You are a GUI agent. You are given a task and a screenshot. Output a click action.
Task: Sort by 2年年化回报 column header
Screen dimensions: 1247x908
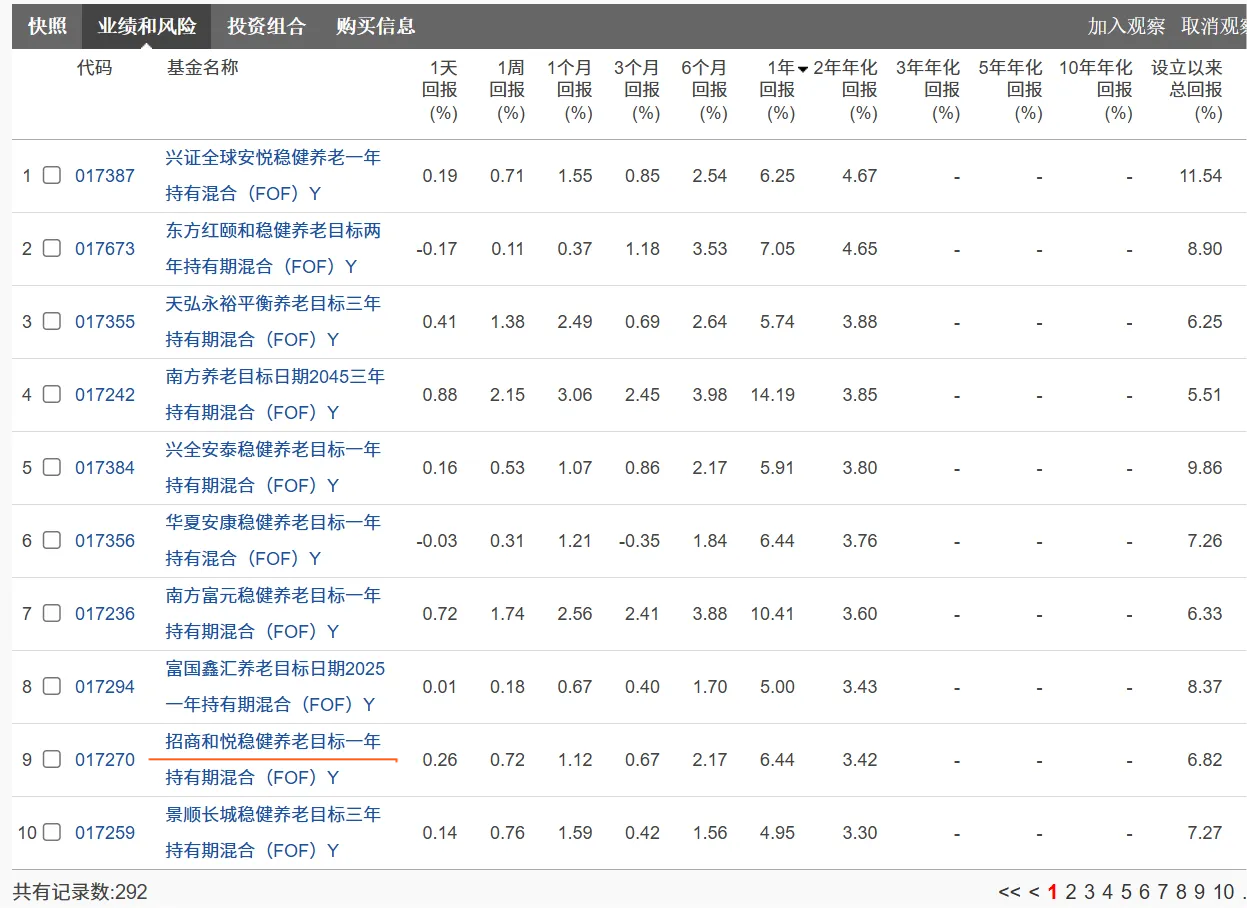pyautogui.click(x=846, y=90)
